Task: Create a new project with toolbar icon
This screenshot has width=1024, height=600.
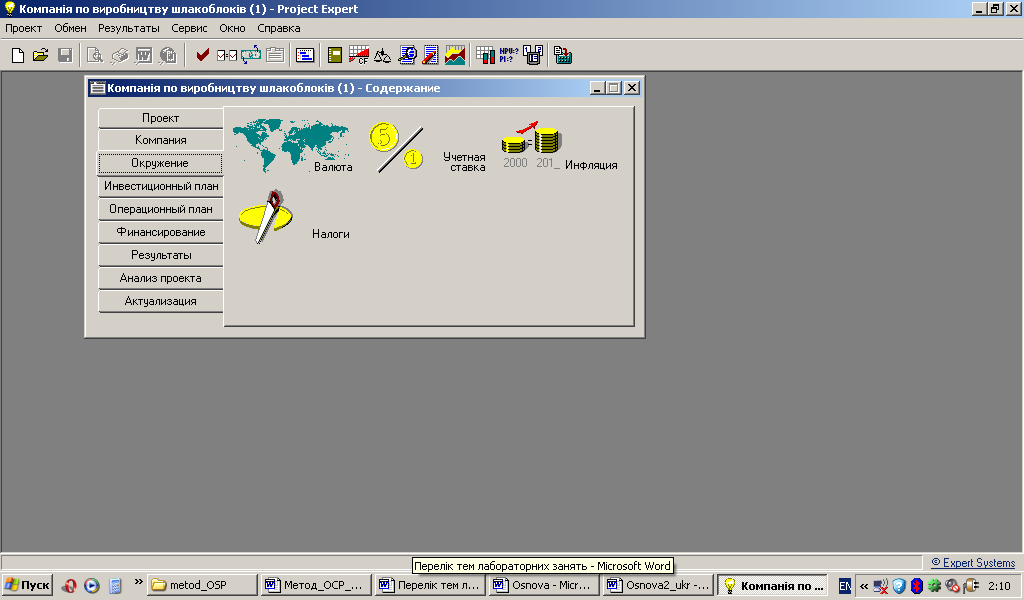Action: click(x=18, y=55)
